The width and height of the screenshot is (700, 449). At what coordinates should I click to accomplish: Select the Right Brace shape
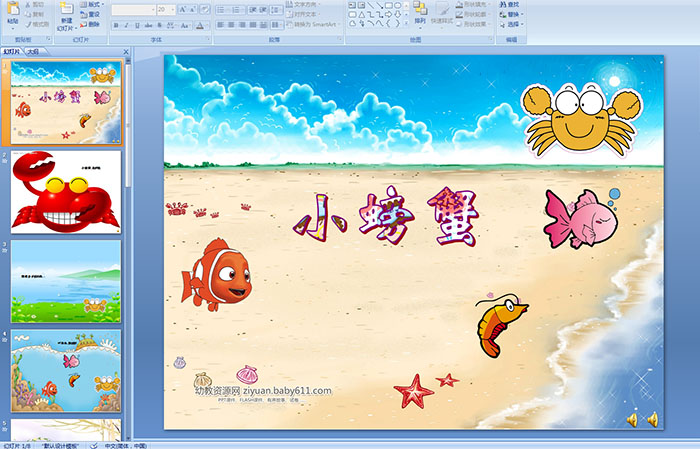click(x=397, y=23)
